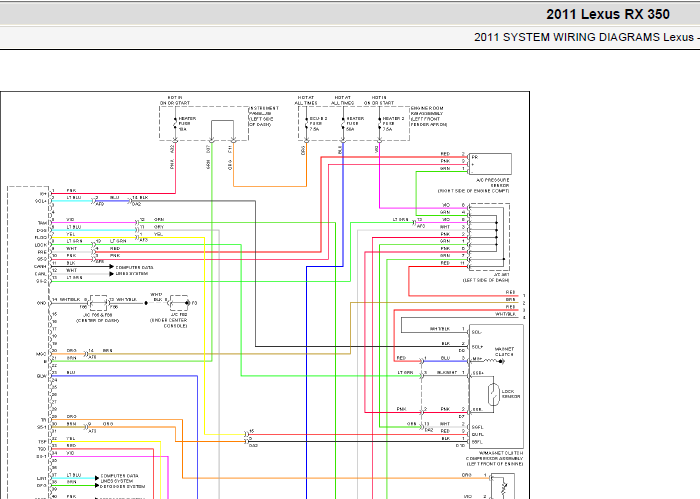Click the ECU-B 2 FUSE 7.5A label

(318, 124)
